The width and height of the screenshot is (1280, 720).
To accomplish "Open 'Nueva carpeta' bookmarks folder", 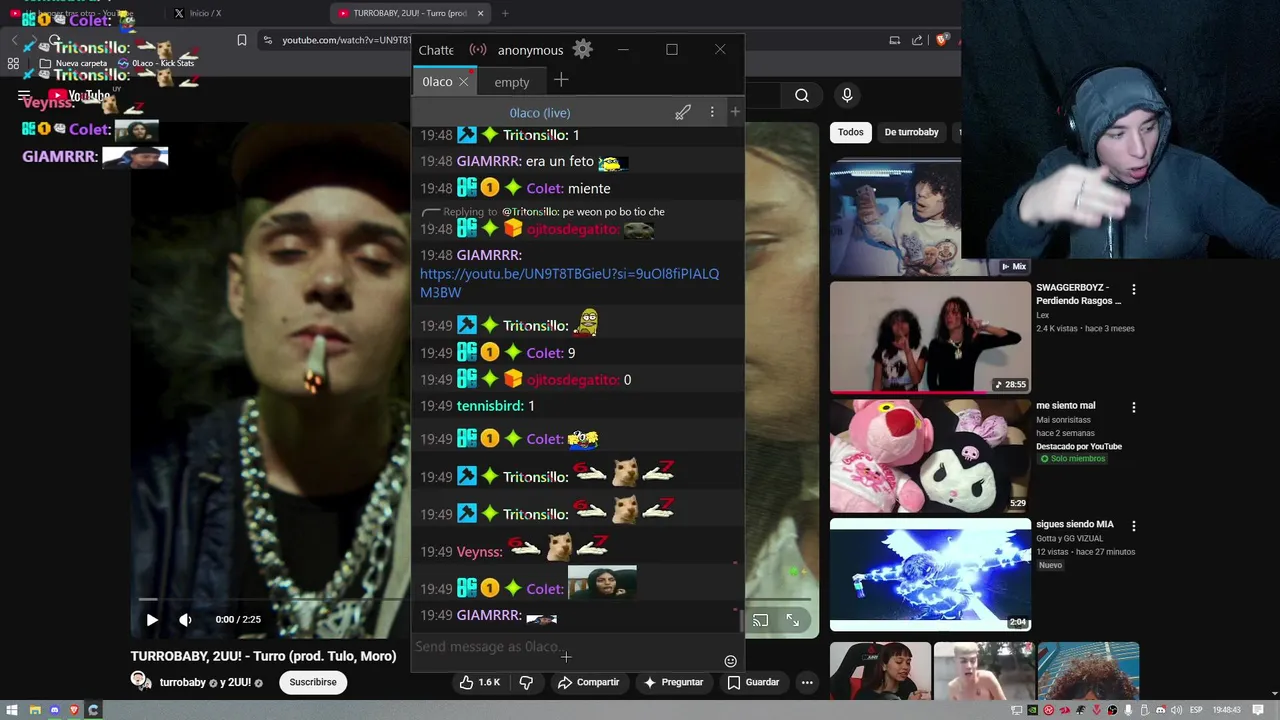I will (x=73, y=63).
